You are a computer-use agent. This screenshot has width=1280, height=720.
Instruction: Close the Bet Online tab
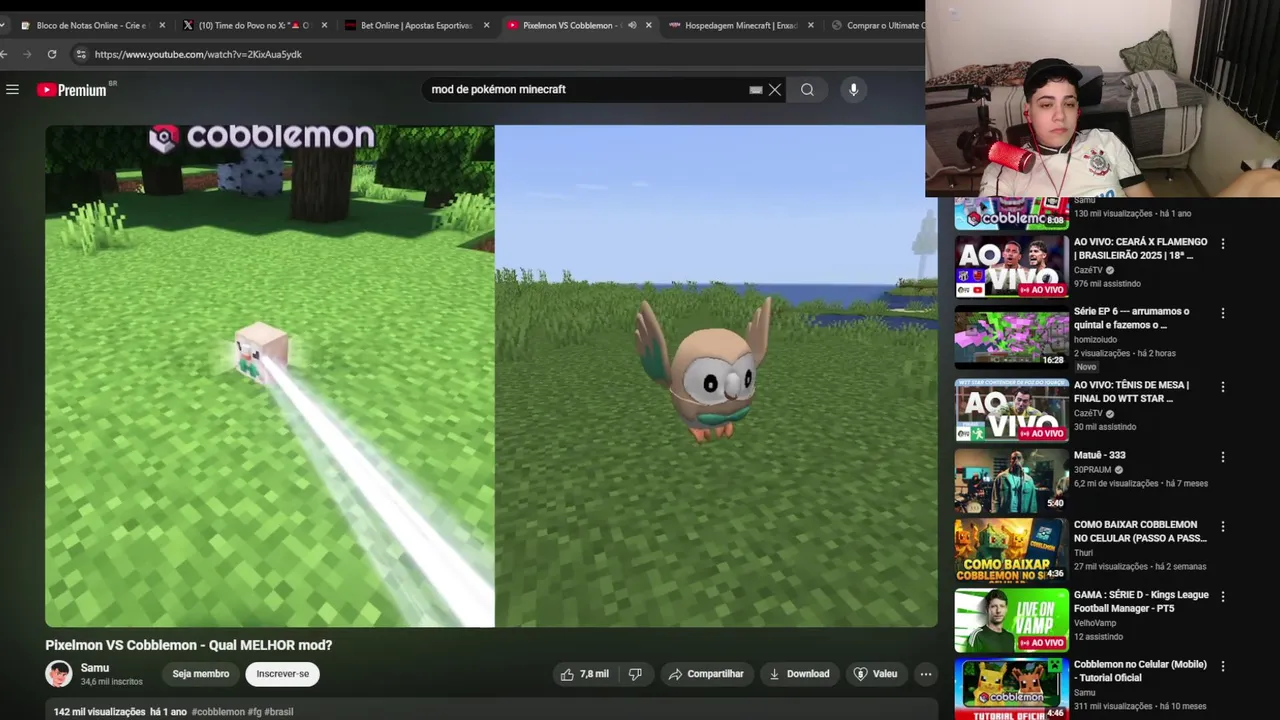(x=487, y=25)
